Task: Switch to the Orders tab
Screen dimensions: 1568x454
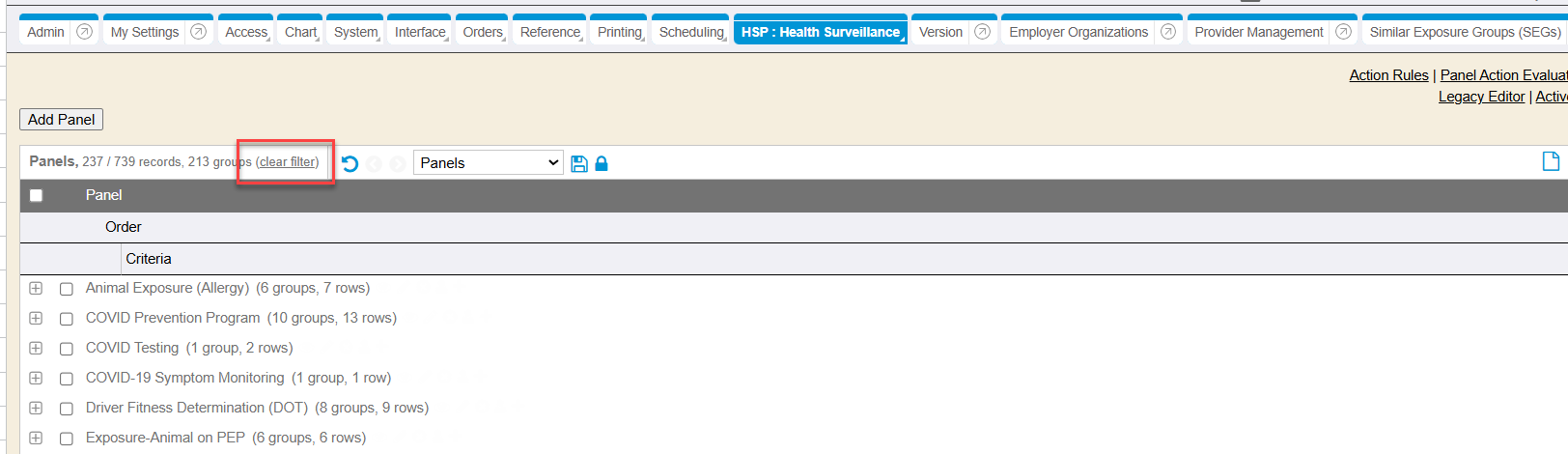Action: [x=482, y=32]
